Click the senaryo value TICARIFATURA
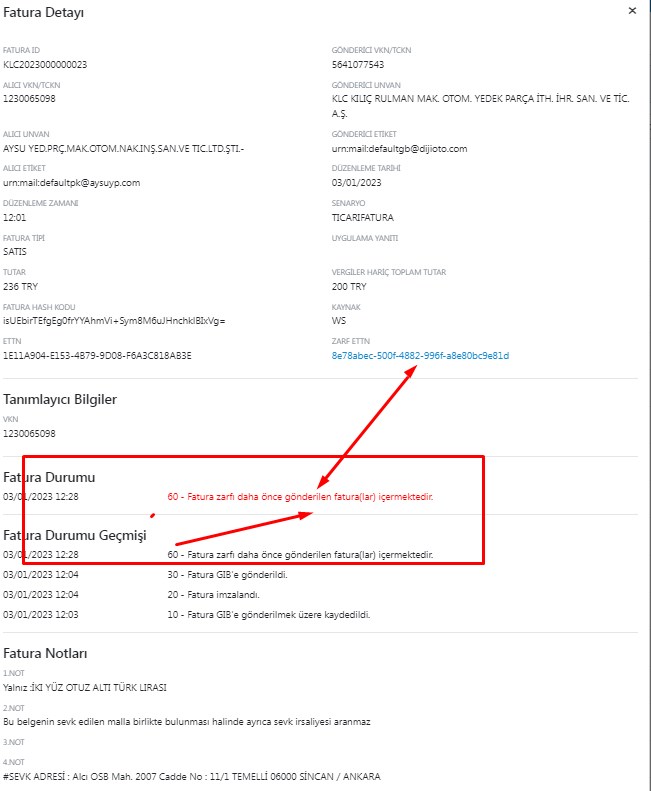This screenshot has height=791, width=651. (362, 217)
